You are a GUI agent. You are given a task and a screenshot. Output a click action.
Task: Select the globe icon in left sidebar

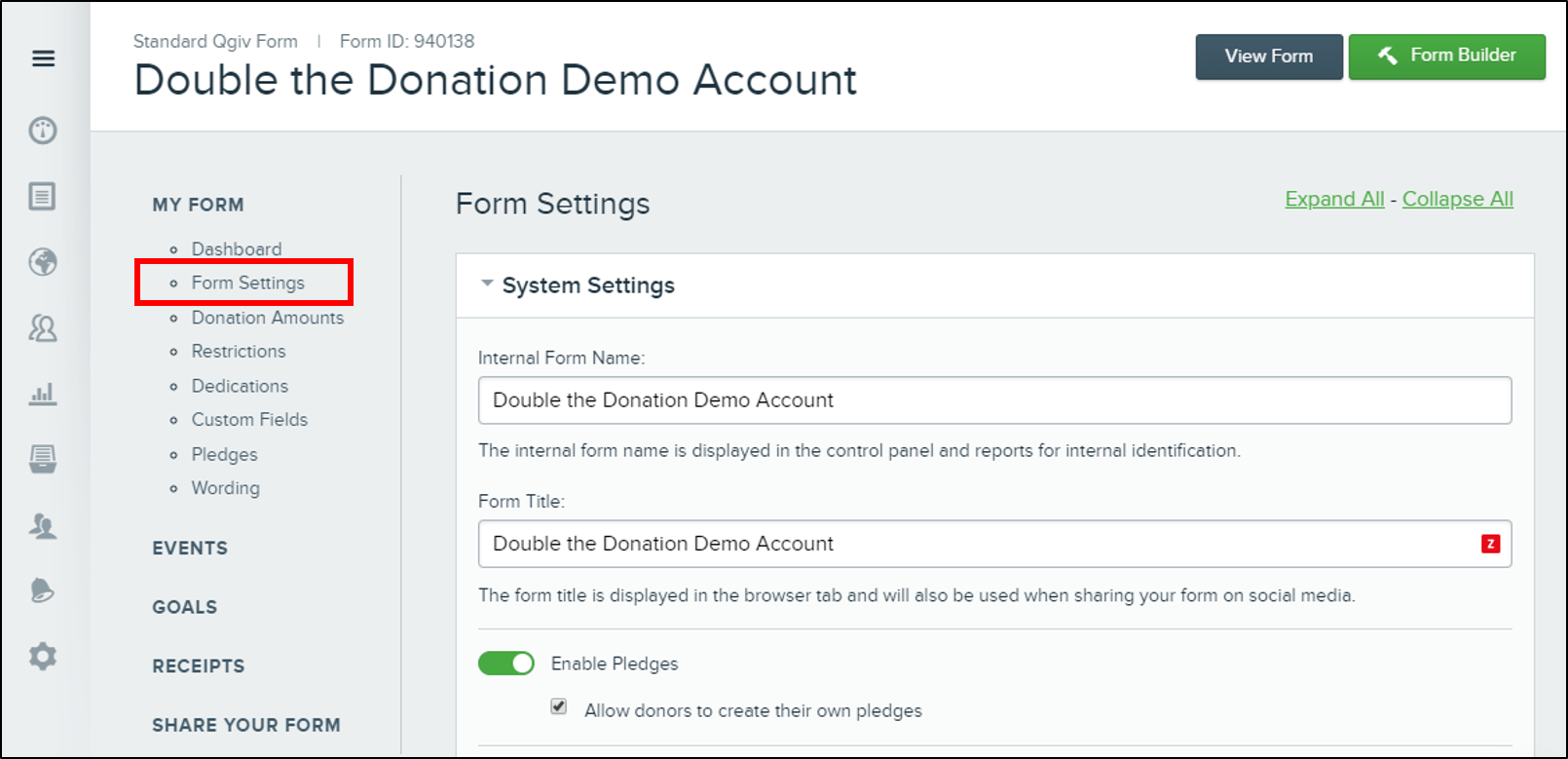pyautogui.click(x=43, y=262)
